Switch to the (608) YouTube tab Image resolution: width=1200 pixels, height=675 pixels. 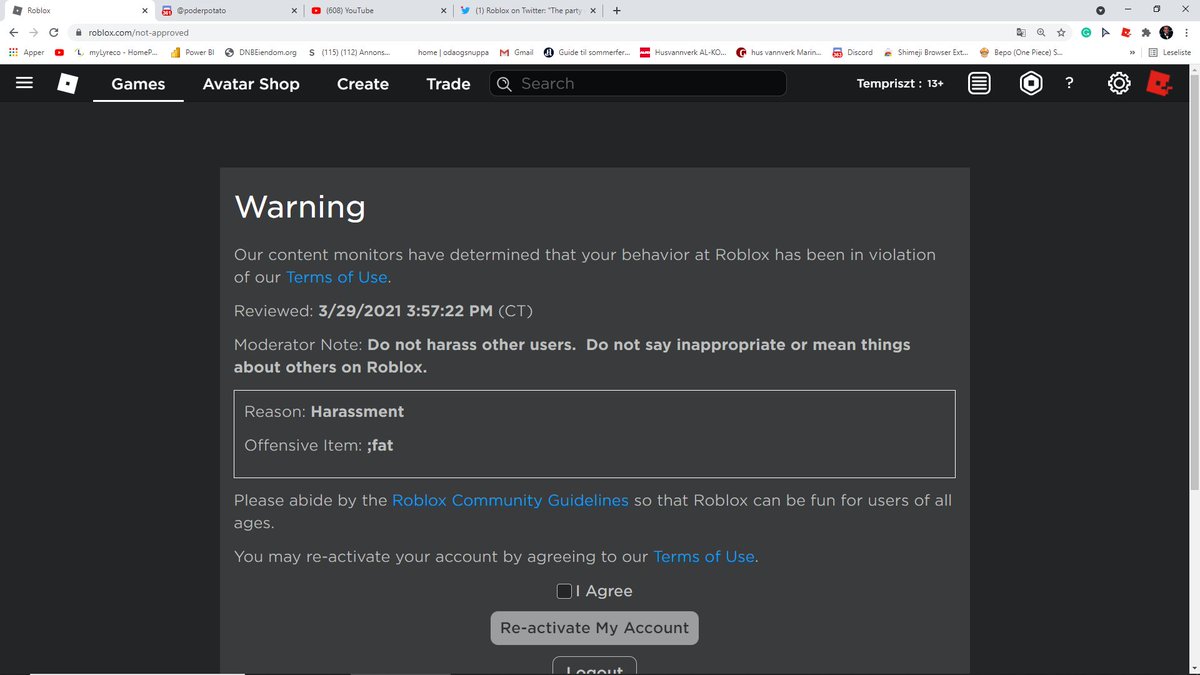coord(378,11)
